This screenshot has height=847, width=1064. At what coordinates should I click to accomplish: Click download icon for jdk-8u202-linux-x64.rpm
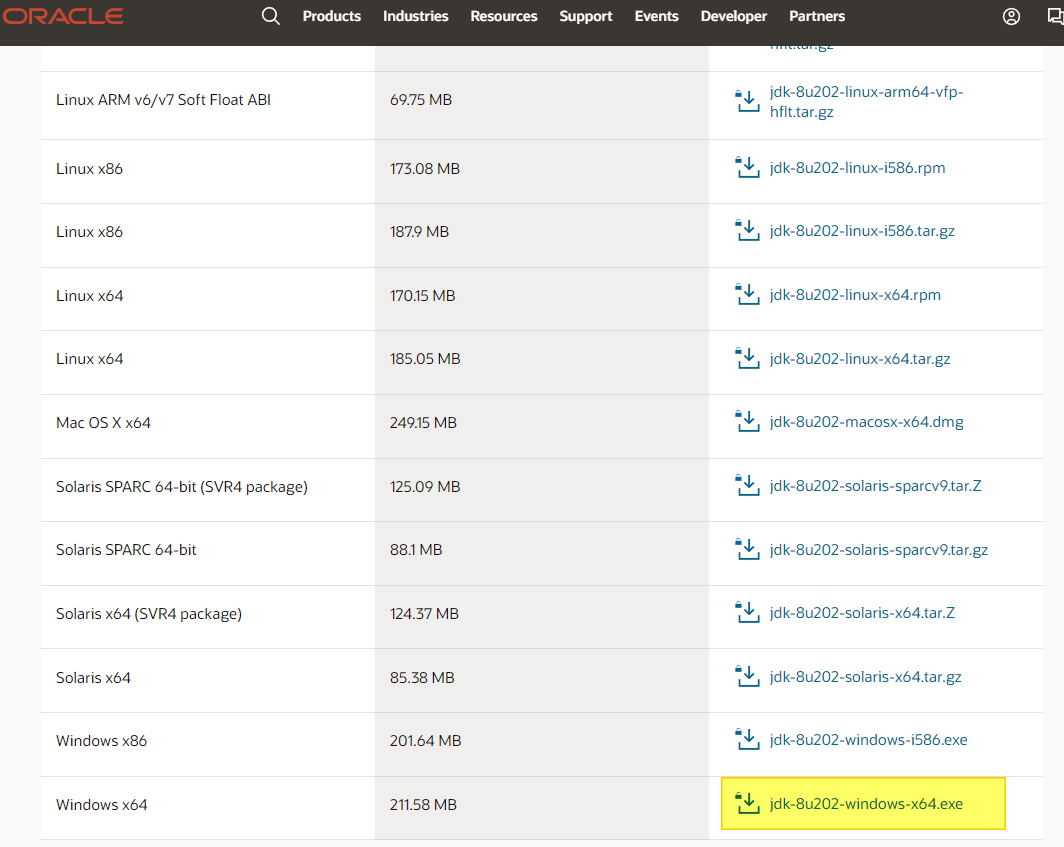747,295
